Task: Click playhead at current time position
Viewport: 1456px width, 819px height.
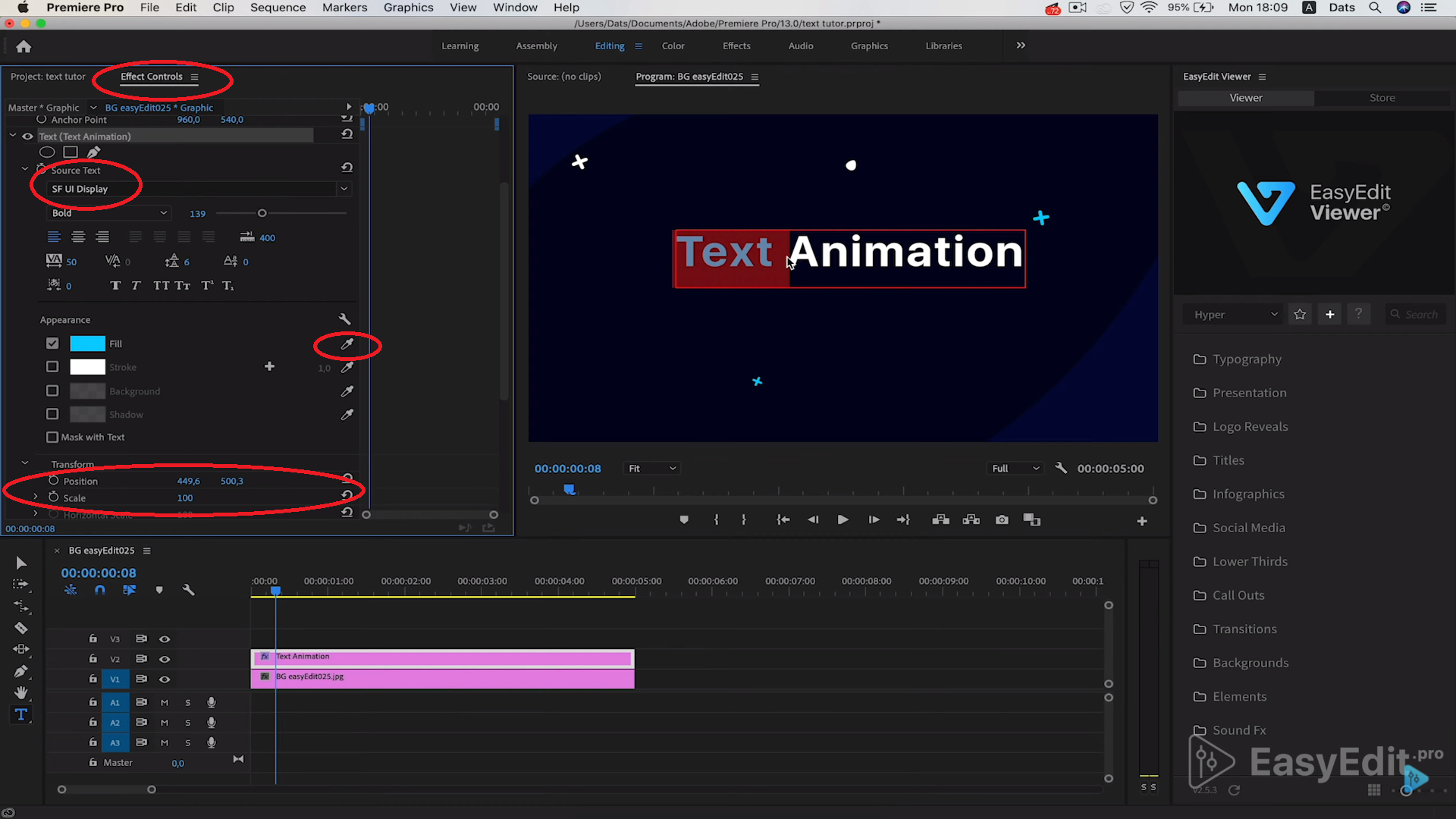Action: tap(276, 591)
